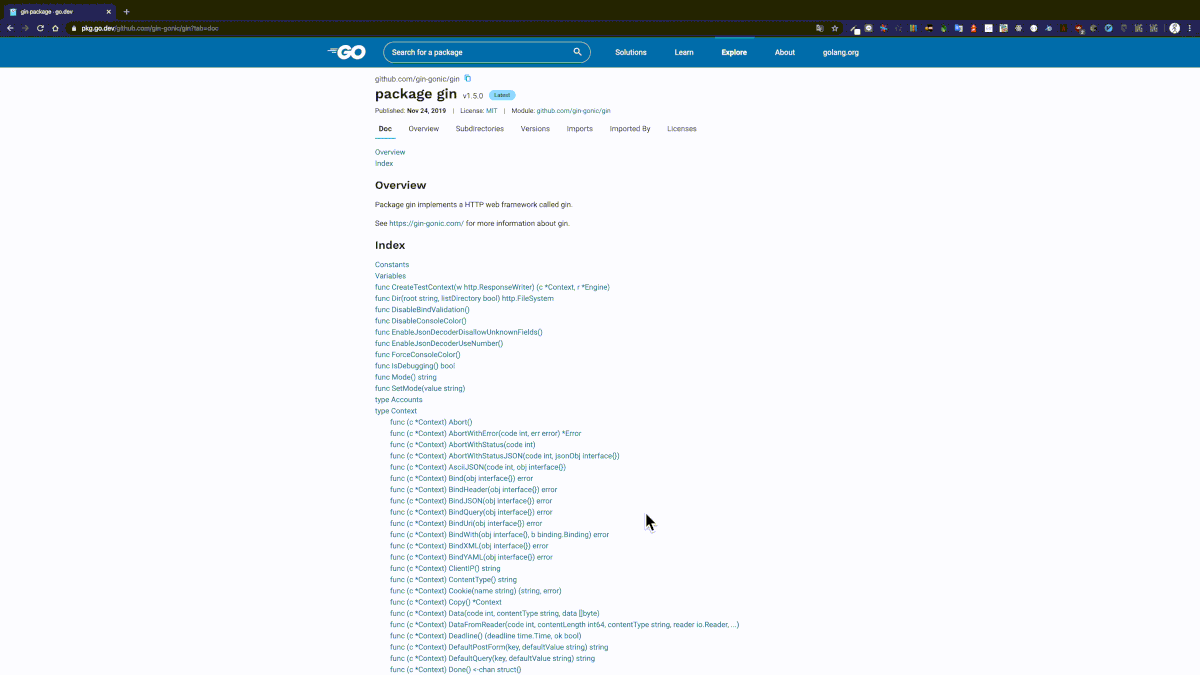The width and height of the screenshot is (1200, 675).
Task: Open func DisableConsoleColor()
Action: [421, 321]
